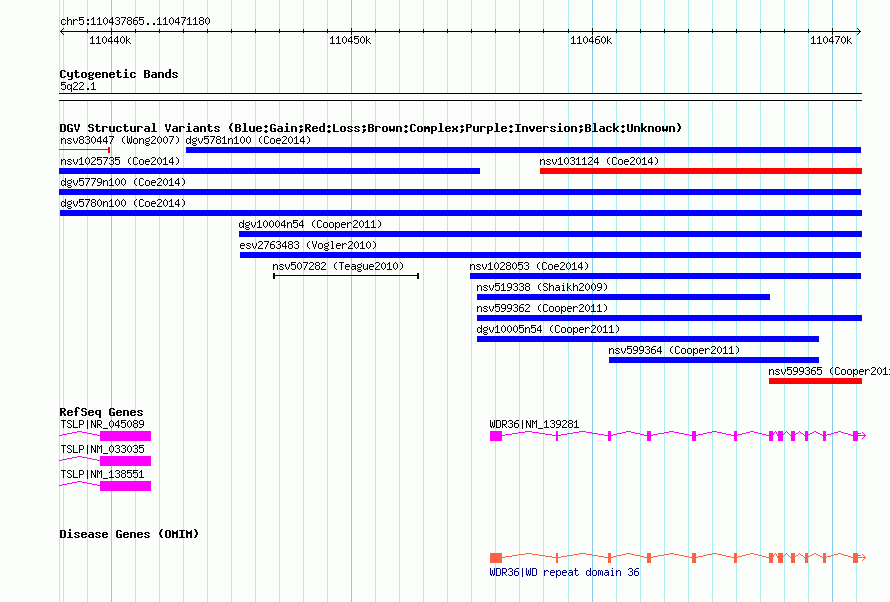Click the 5q22.1 band label
Image resolution: width=890 pixels, height=602 pixels.
pyautogui.click(x=78, y=86)
